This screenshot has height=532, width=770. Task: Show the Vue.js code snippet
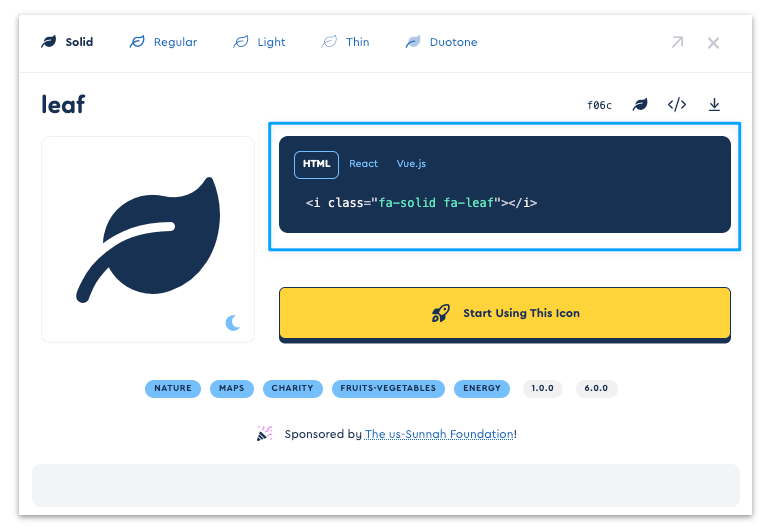click(411, 164)
